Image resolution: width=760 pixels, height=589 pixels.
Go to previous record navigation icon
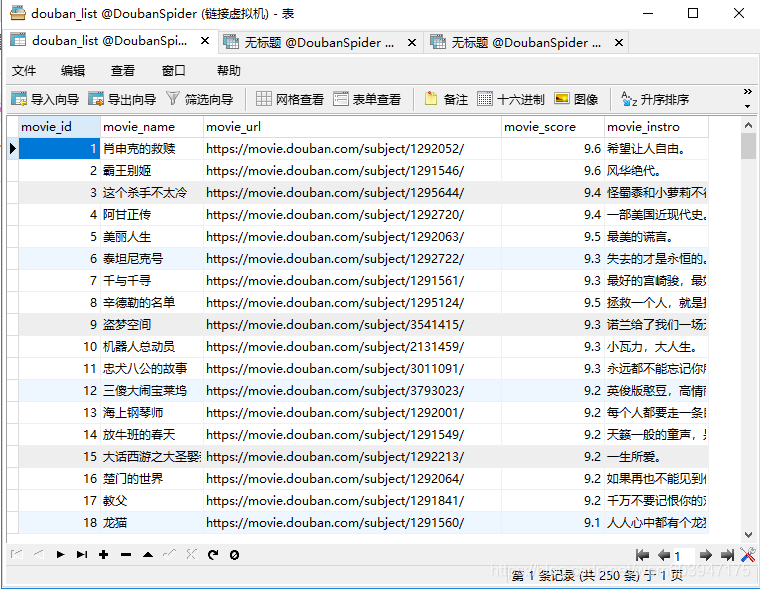[39, 554]
